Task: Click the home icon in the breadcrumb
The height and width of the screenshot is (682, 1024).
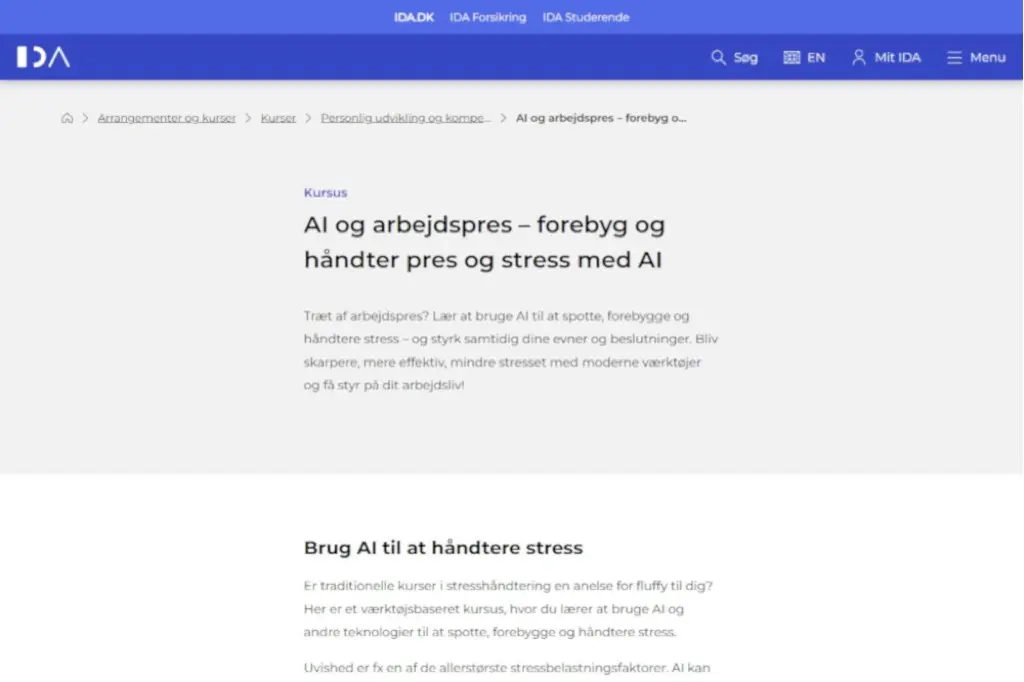Action: pos(66,117)
